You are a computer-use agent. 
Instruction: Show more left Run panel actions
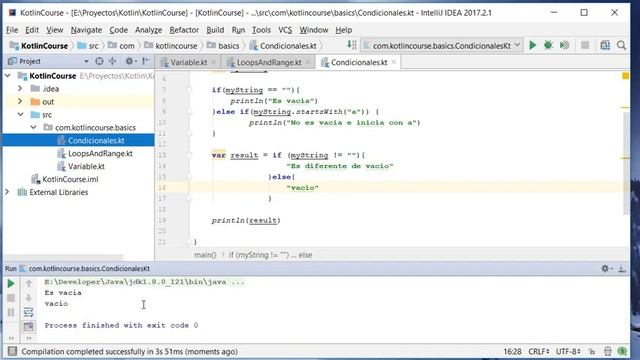tap(11, 338)
